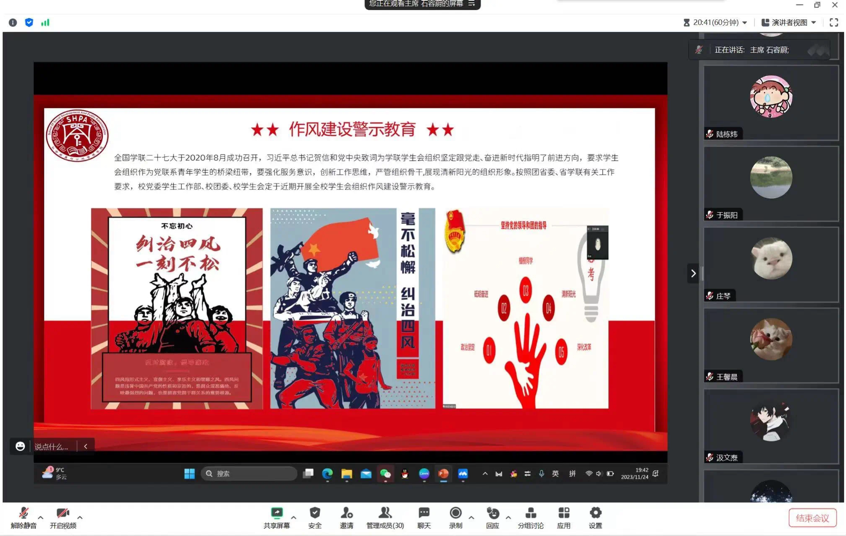Toggle full screen mode at top right
The image size is (846, 536).
click(x=833, y=22)
